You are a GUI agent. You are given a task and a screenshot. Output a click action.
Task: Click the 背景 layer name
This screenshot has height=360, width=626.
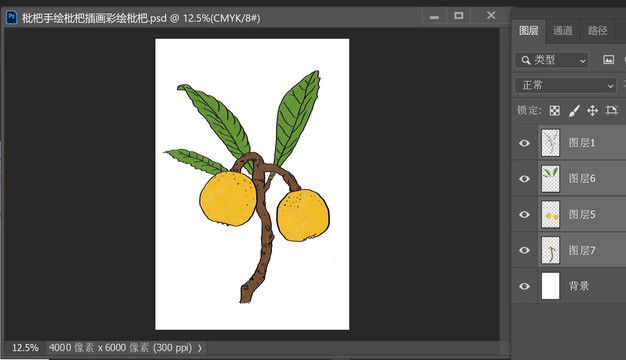[x=579, y=286]
